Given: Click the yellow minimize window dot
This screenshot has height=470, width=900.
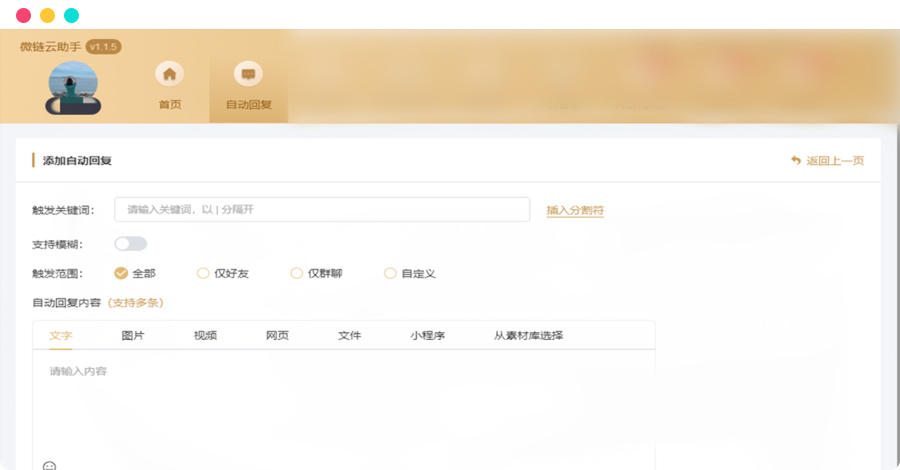Looking at the screenshot, I should 47,15.
